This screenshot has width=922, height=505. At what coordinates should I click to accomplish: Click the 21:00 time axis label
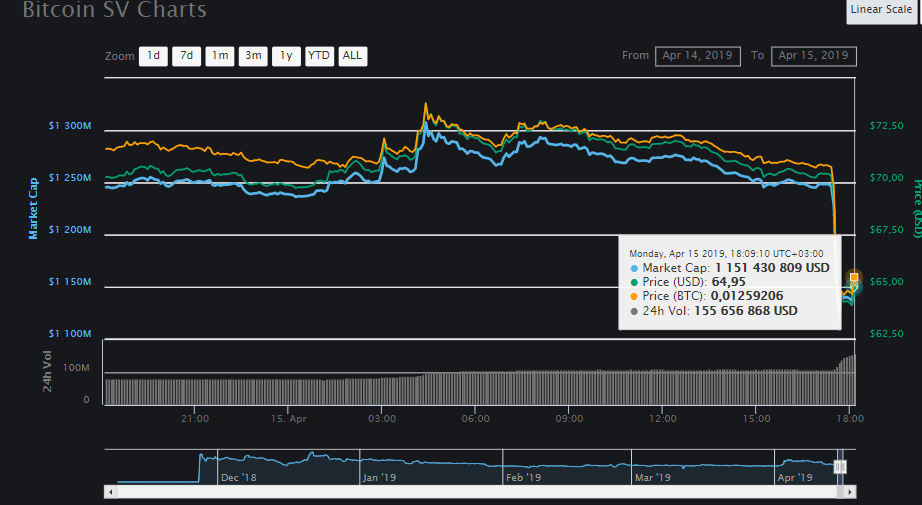[195, 419]
